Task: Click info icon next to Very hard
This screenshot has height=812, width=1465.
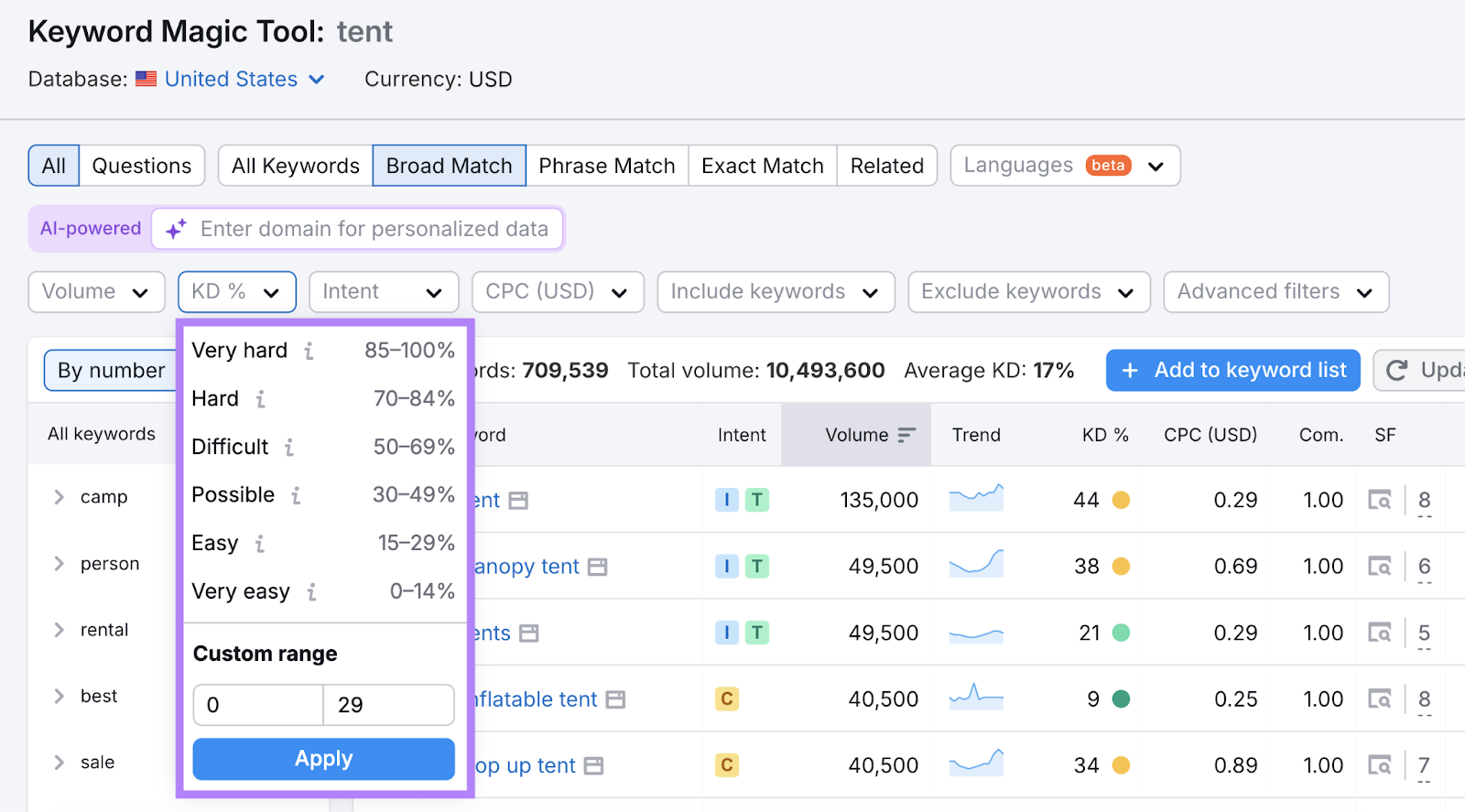Action: (x=309, y=352)
